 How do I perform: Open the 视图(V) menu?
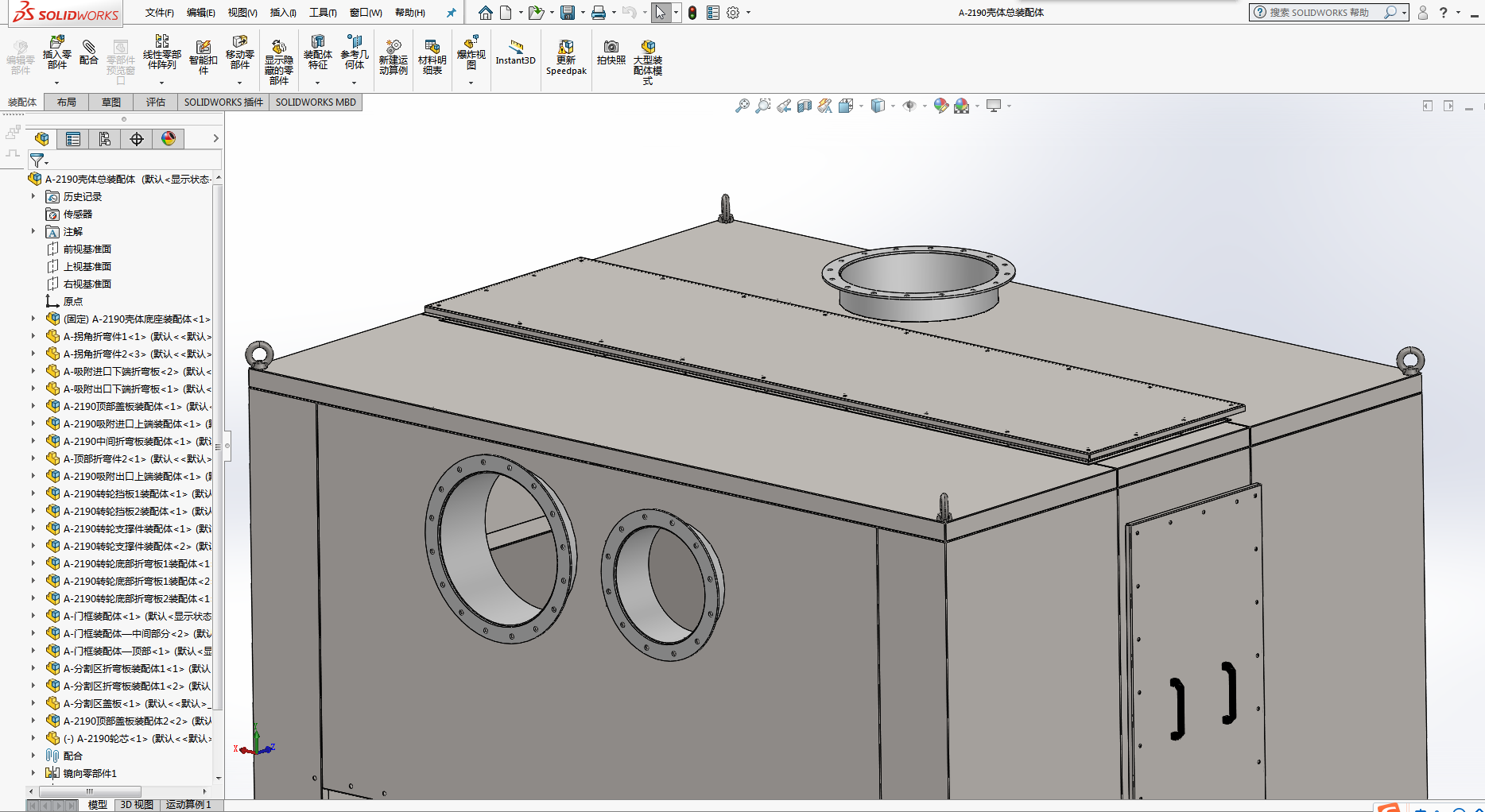[x=242, y=13]
